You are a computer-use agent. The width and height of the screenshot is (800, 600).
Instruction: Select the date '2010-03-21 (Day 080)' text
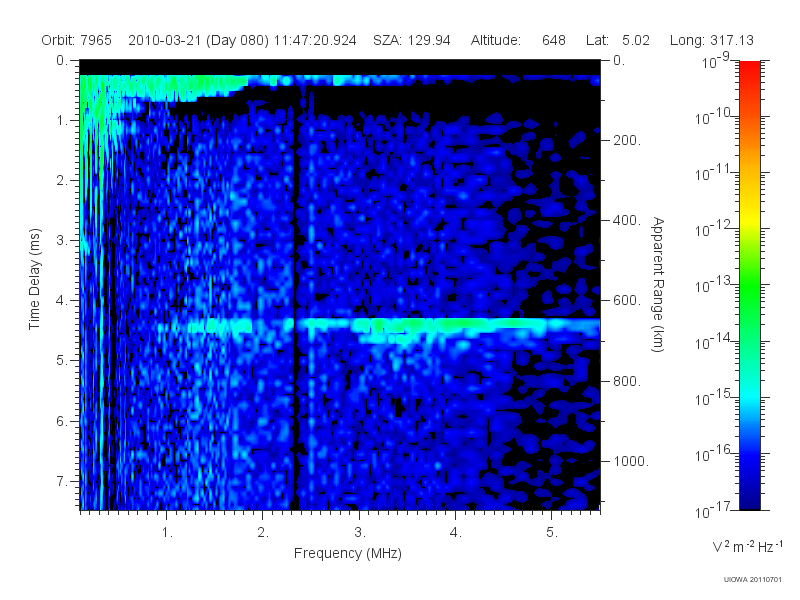198,40
